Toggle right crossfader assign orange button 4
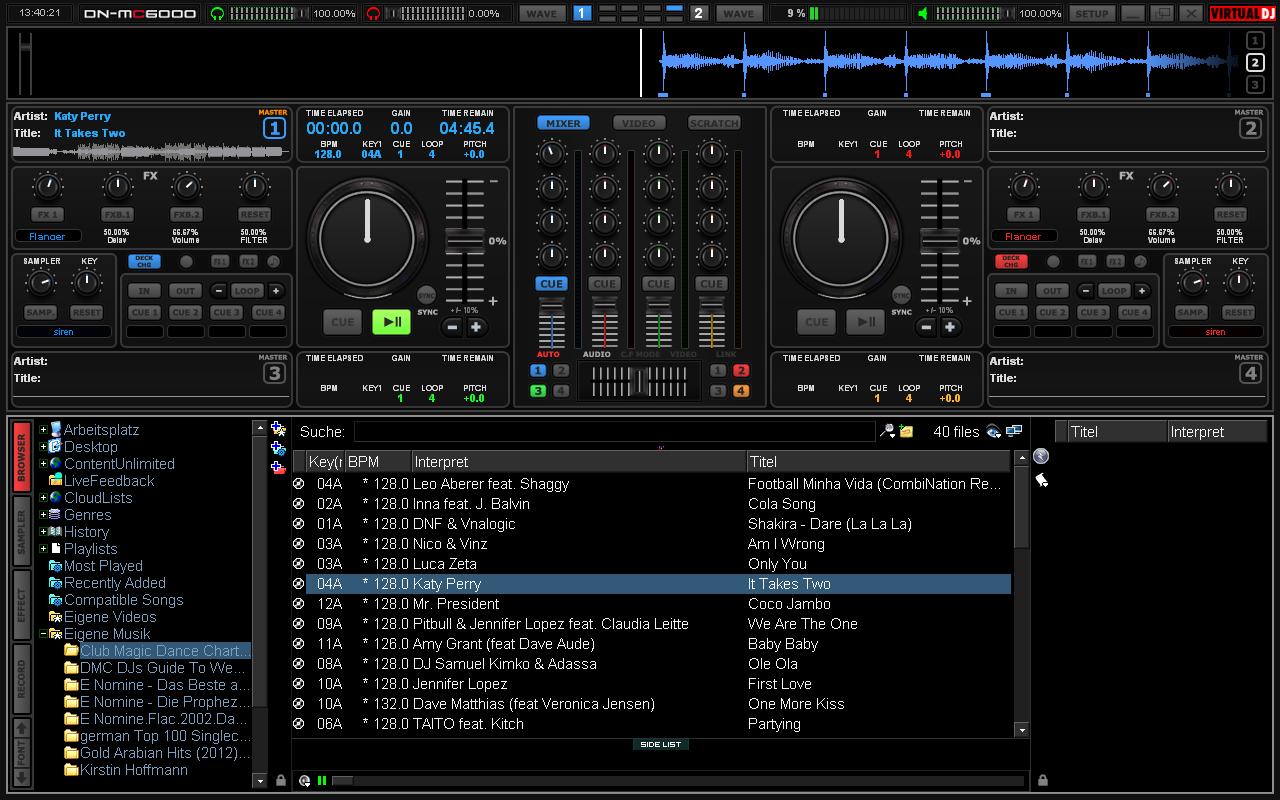 point(741,391)
